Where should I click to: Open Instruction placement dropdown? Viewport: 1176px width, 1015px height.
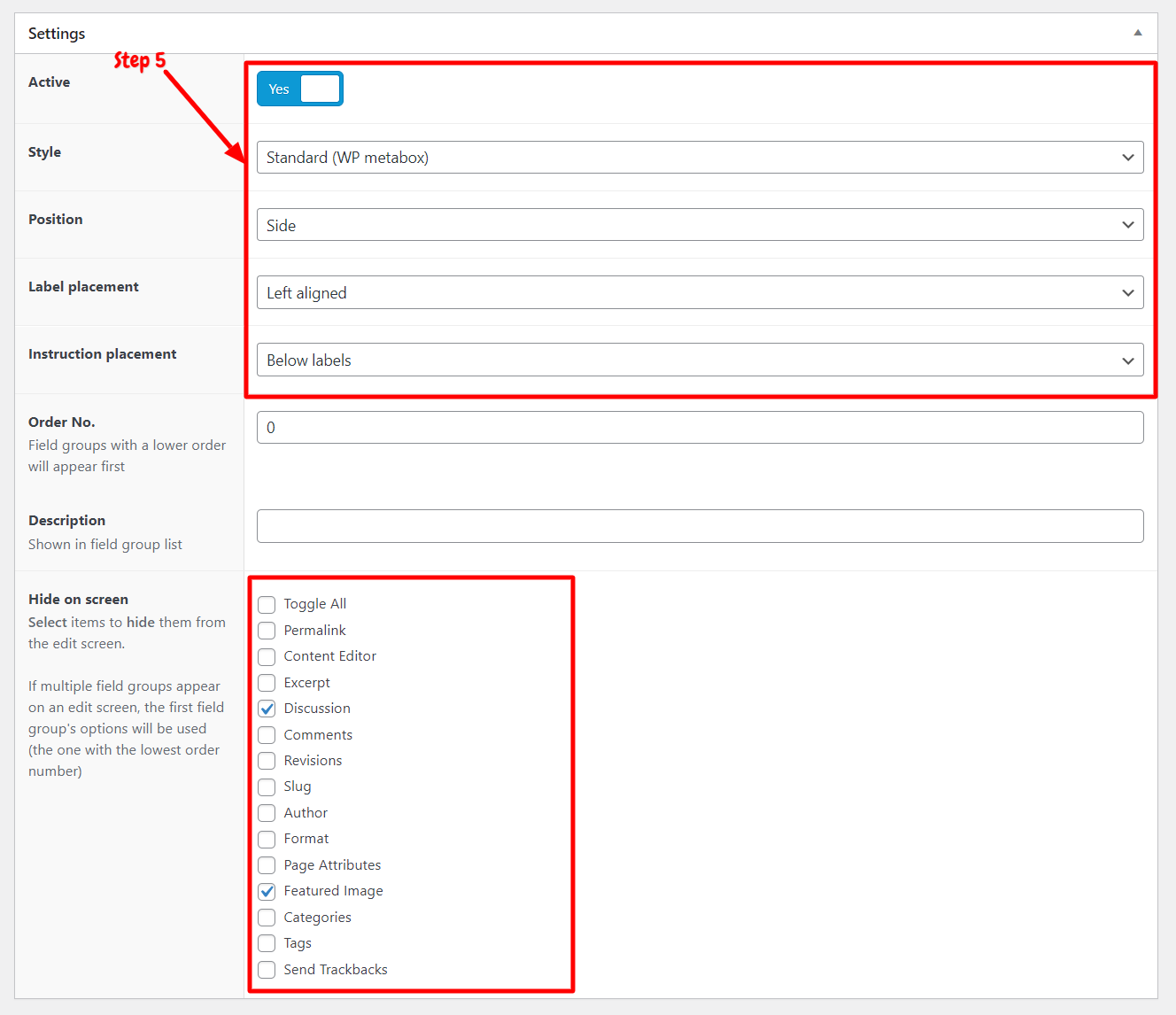pyautogui.click(x=700, y=360)
